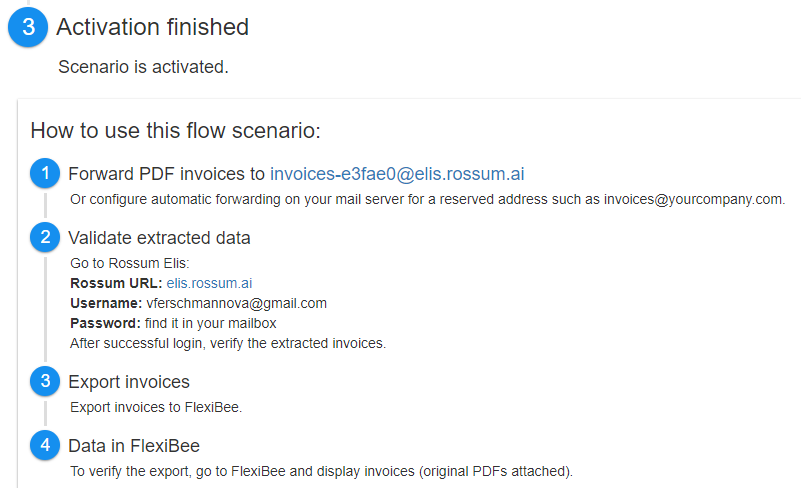Click the Password find it in your mailbox line
This screenshot has height=488, width=801.
[173, 323]
